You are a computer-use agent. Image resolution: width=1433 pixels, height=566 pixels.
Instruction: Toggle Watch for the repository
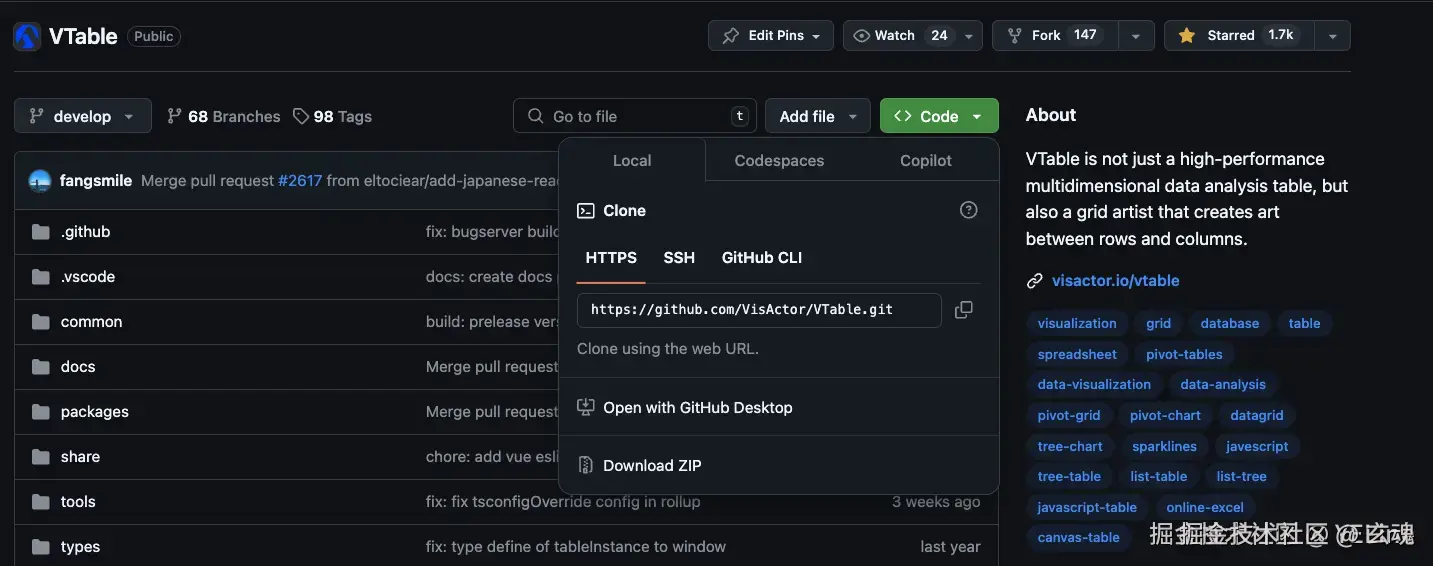pos(898,36)
